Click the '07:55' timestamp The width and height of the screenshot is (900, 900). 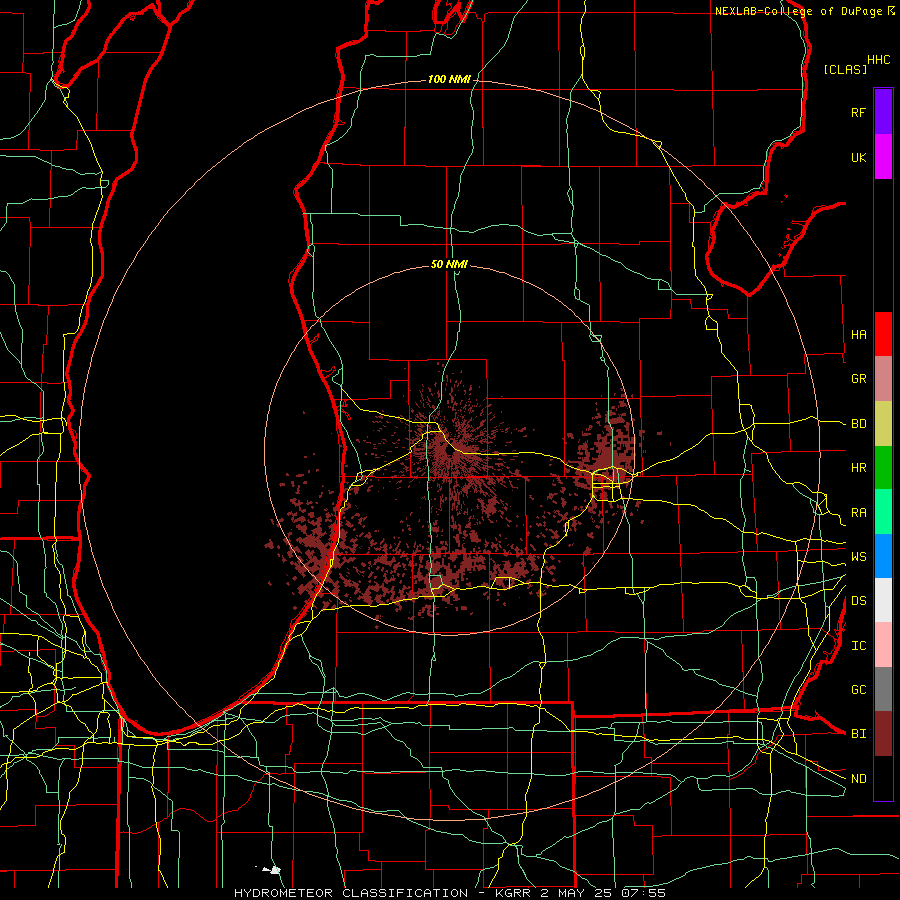click(643, 893)
